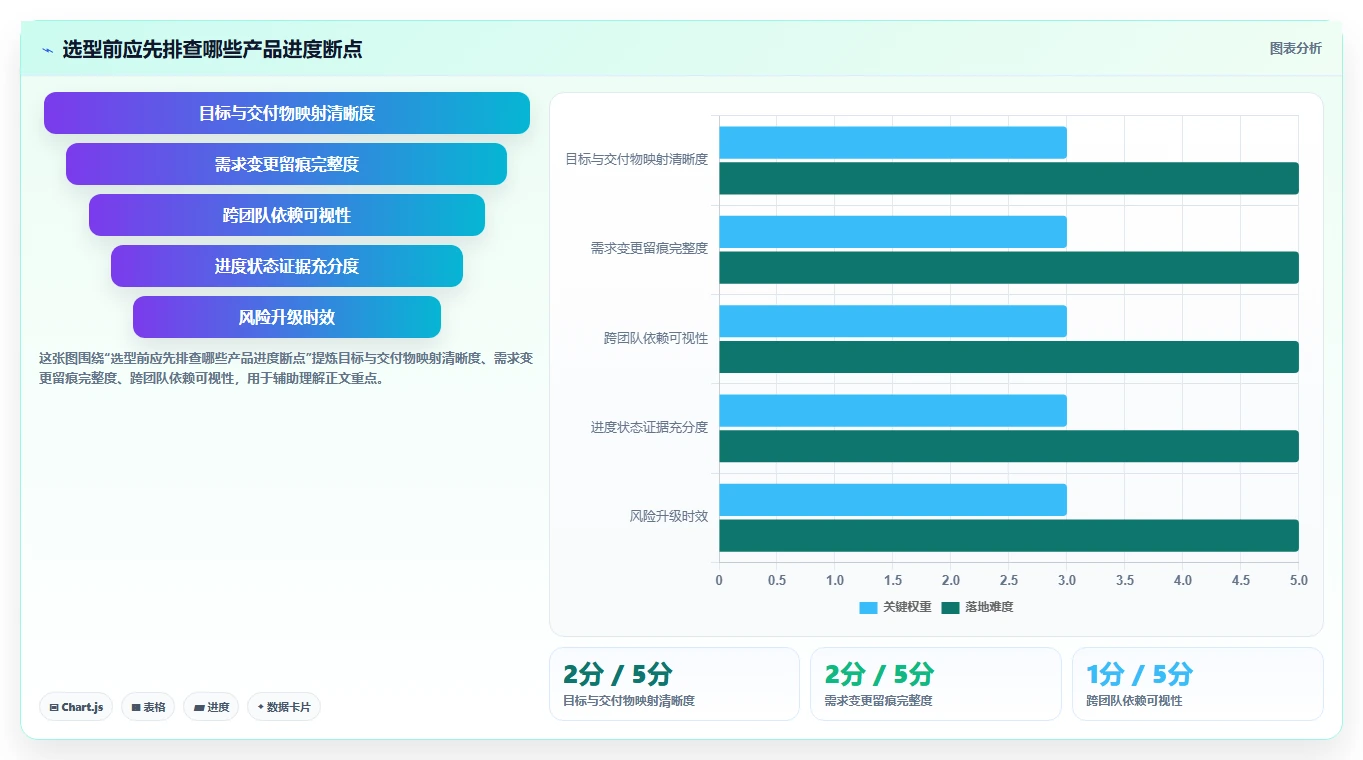1363x760 pixels.
Task: Click the page title 选型前应先排查哪些产品进度断点
Action: [212, 49]
